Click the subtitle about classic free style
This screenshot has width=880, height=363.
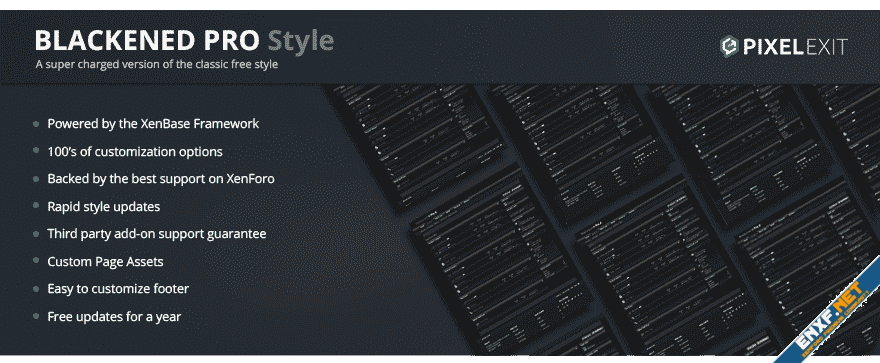point(157,64)
